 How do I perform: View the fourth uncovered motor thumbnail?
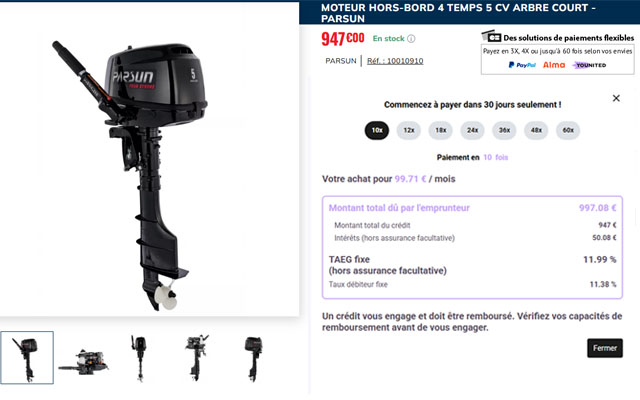point(196,358)
